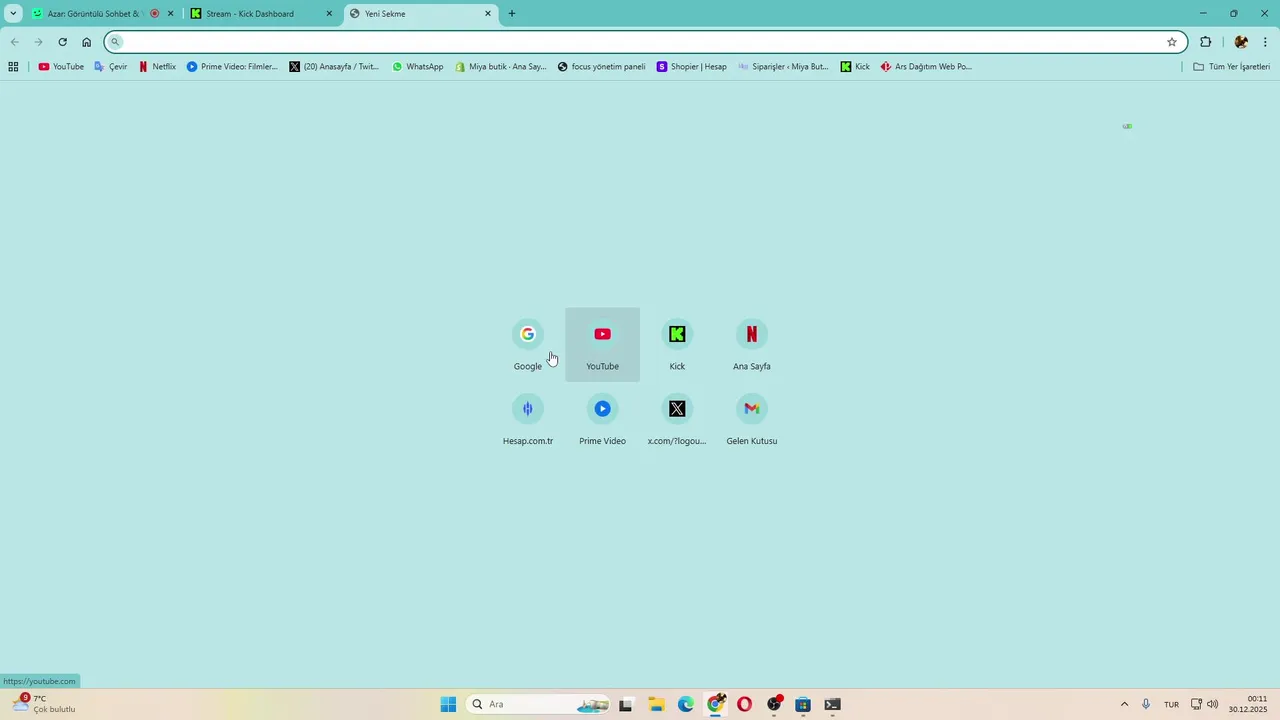Go to the browser home page
The width and height of the screenshot is (1280, 720).
coord(86,42)
